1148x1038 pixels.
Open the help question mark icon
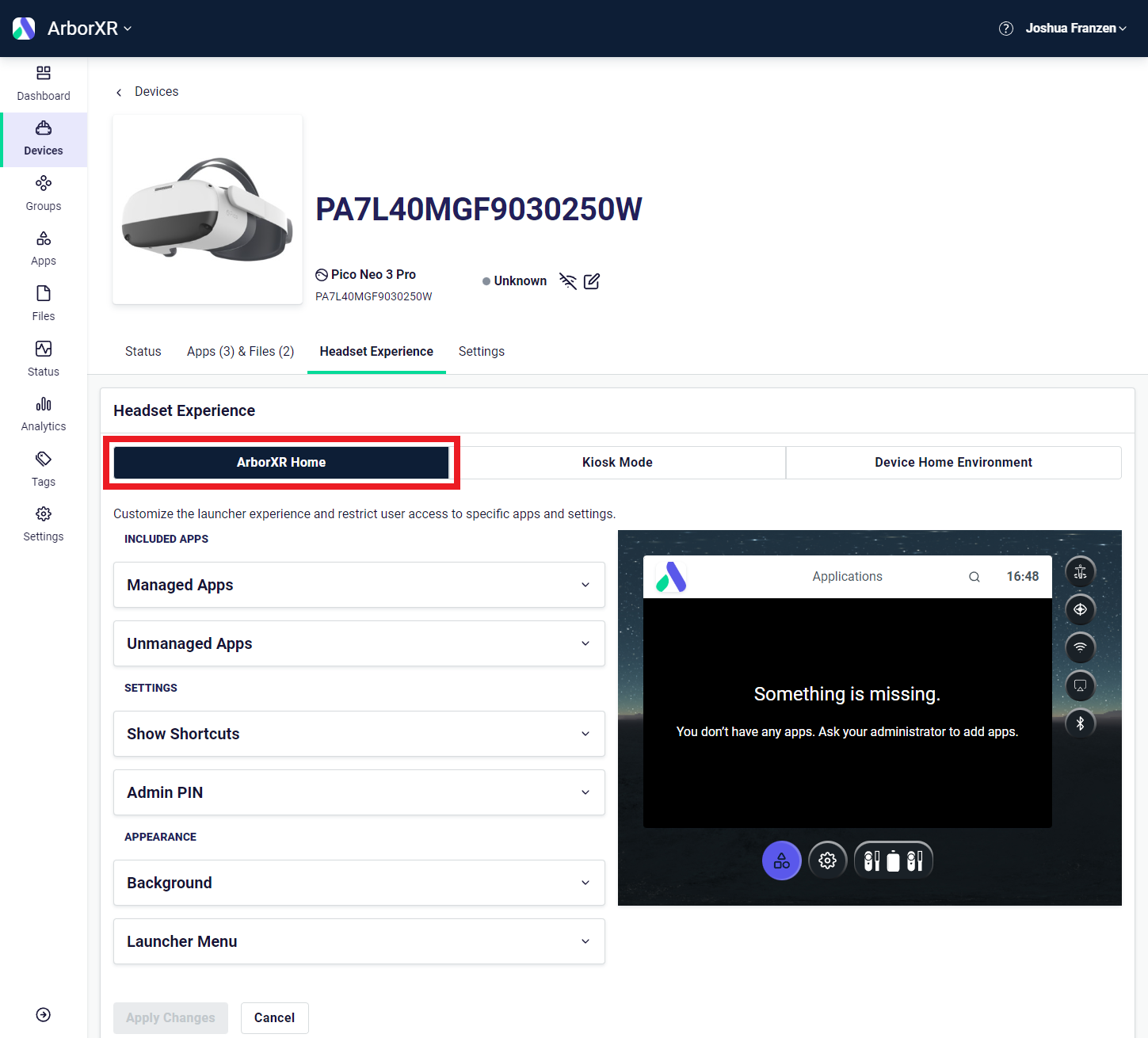(1005, 28)
